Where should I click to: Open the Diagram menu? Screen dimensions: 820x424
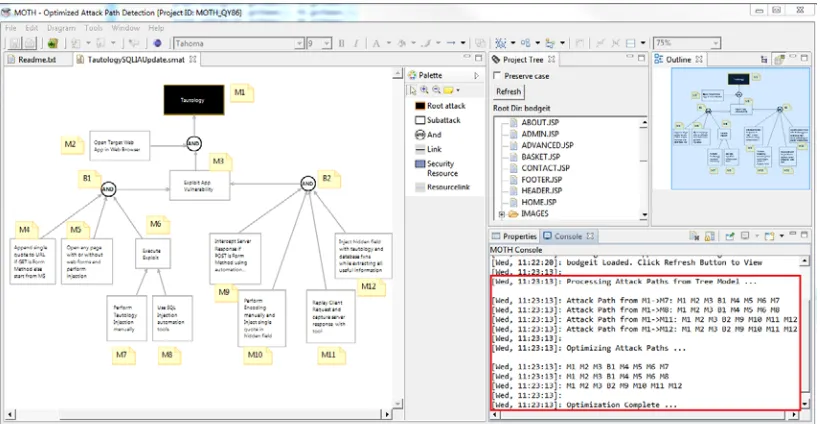(61, 28)
